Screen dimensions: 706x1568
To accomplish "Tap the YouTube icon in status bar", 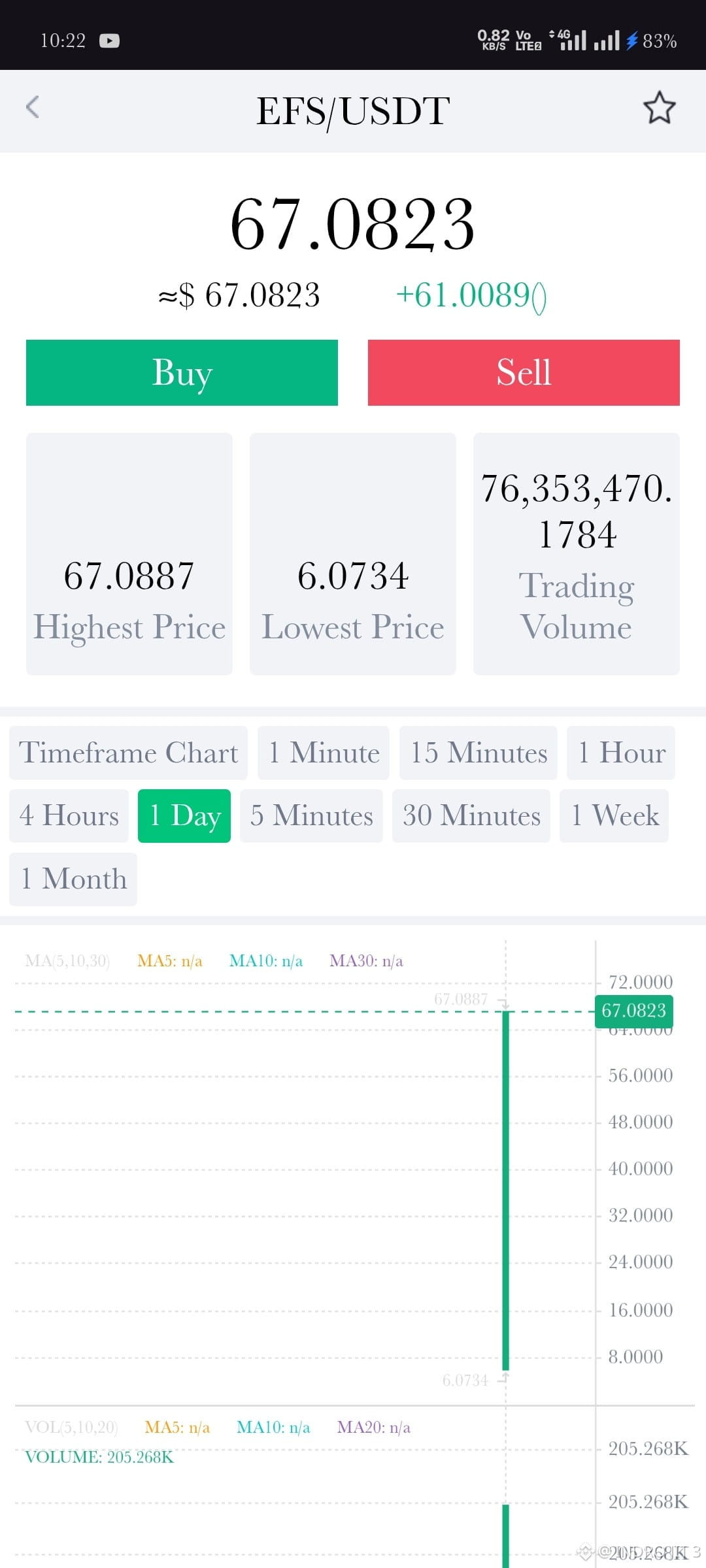I will click(x=109, y=41).
